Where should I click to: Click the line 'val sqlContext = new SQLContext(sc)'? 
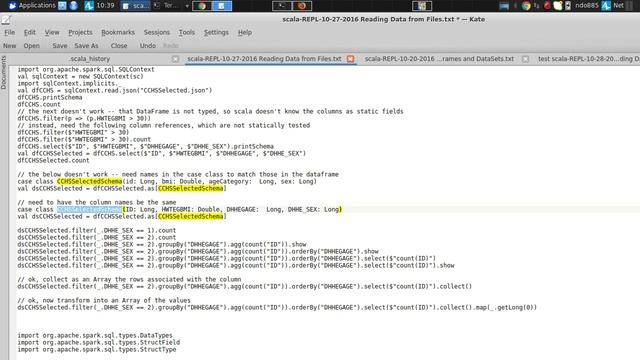click(x=80, y=76)
